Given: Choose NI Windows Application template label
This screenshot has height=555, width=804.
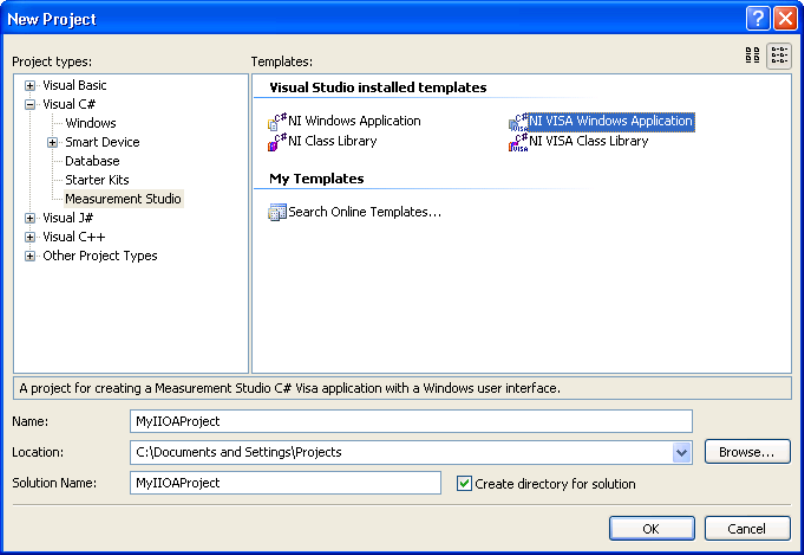Looking at the screenshot, I should [x=354, y=121].
